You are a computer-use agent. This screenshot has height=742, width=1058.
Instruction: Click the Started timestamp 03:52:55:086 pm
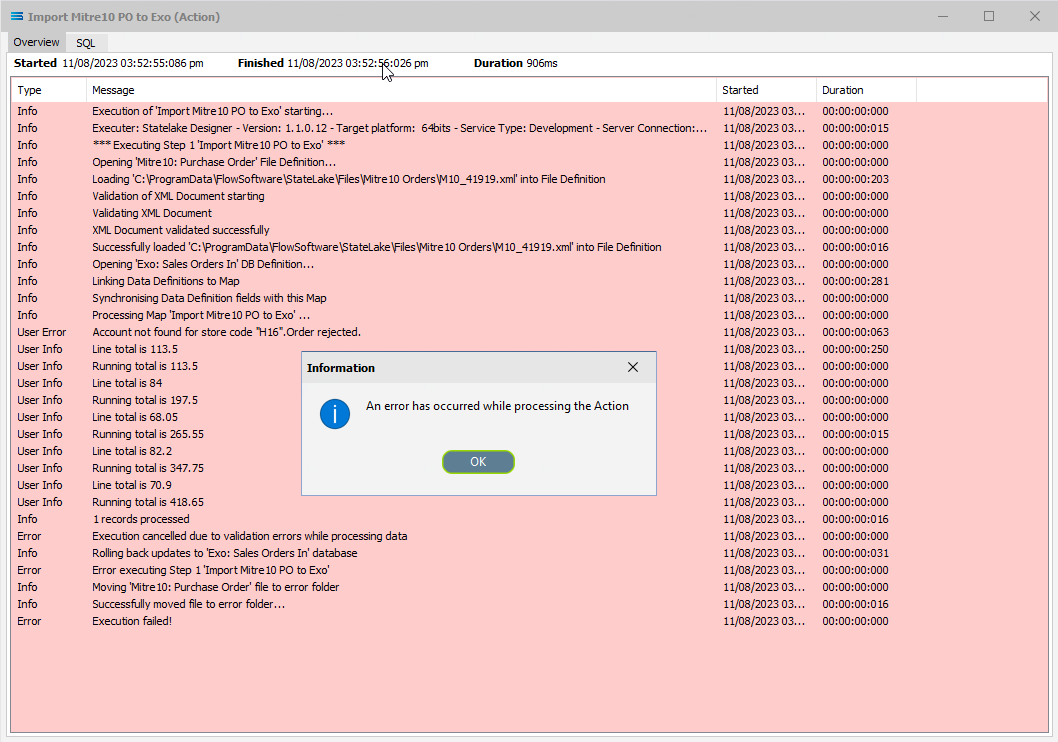133,63
